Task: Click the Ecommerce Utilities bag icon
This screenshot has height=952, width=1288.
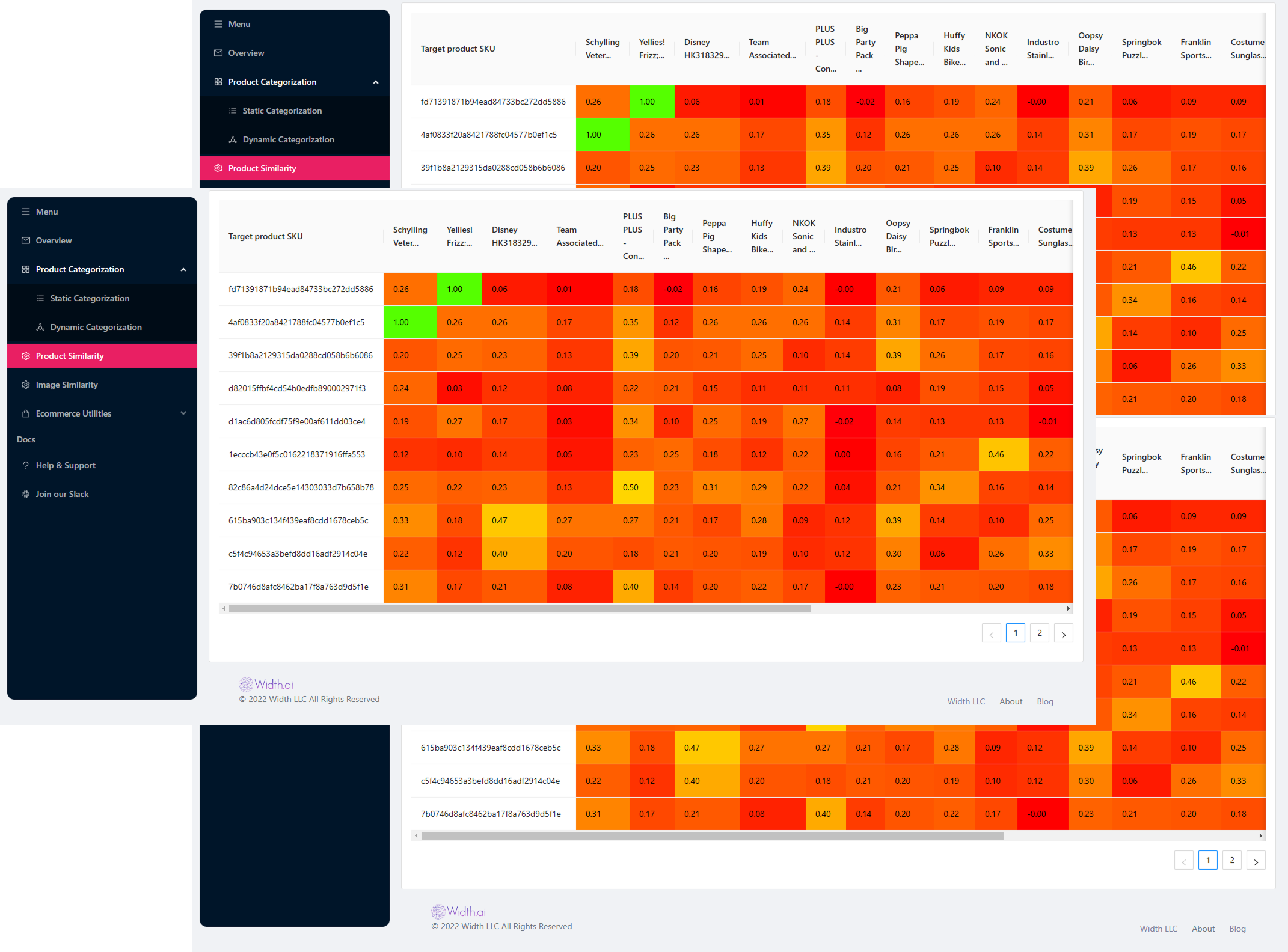Action: coord(26,413)
